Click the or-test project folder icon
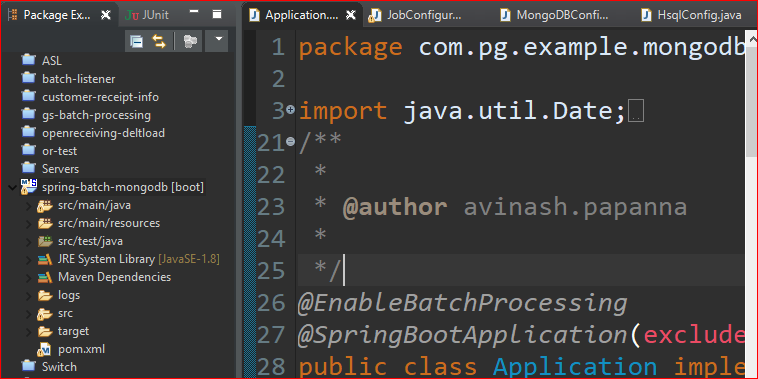Viewport: 758px width, 379px height. pos(29,150)
